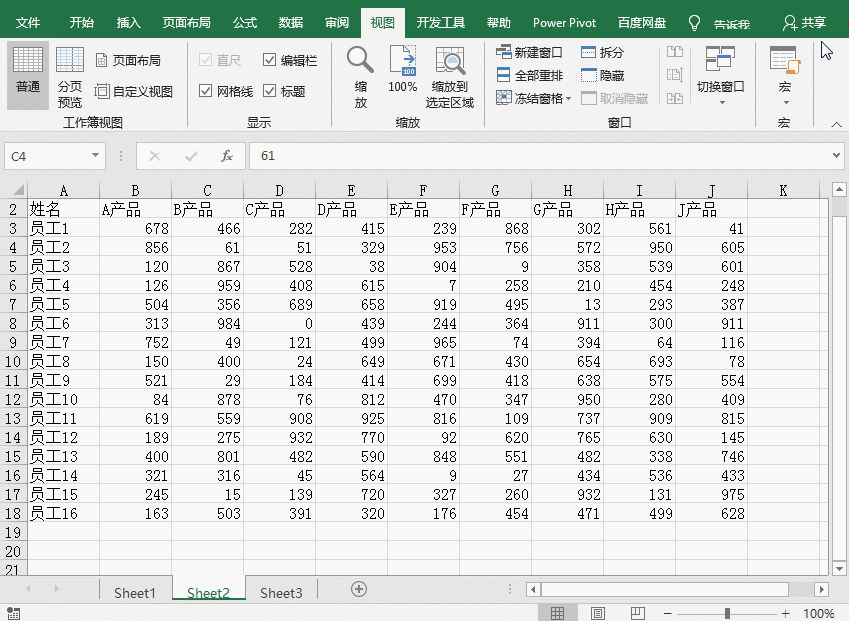Switch to Normal view in status bar
The image size is (849, 621).
point(557,613)
